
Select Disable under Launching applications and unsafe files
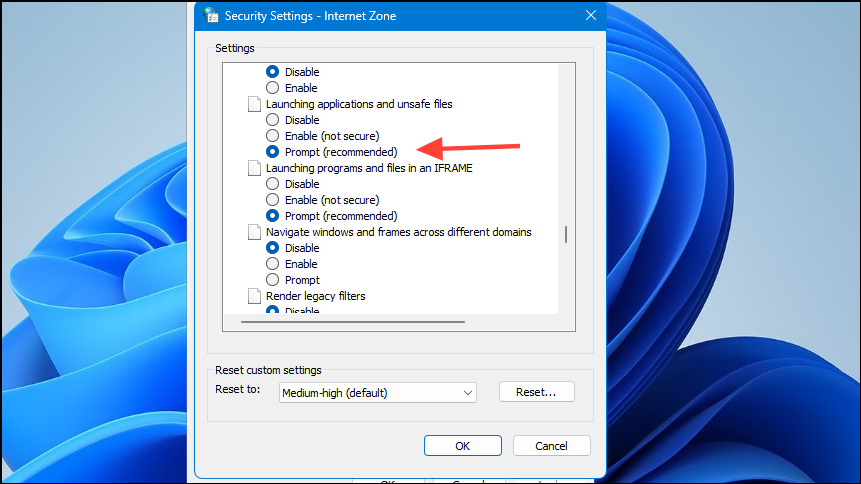click(272, 119)
